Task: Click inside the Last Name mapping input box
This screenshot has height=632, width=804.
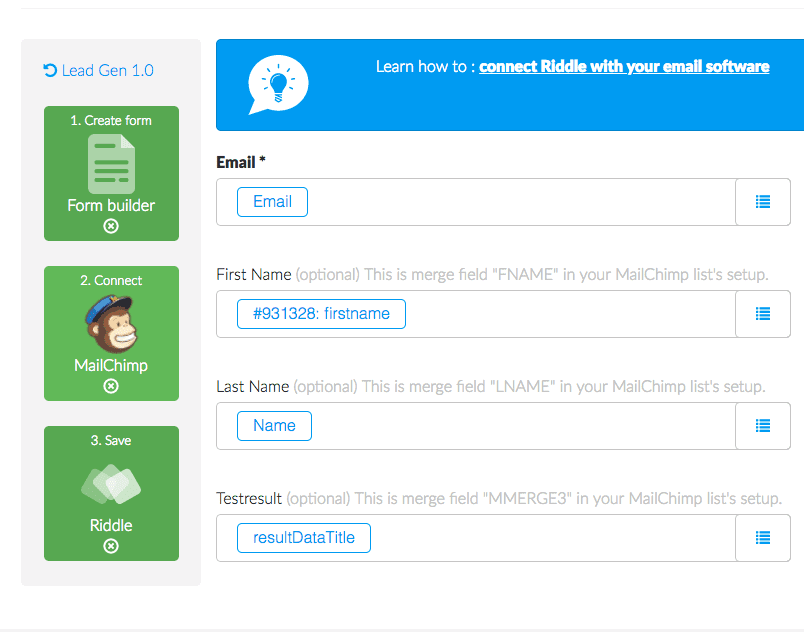Action: pos(476,426)
